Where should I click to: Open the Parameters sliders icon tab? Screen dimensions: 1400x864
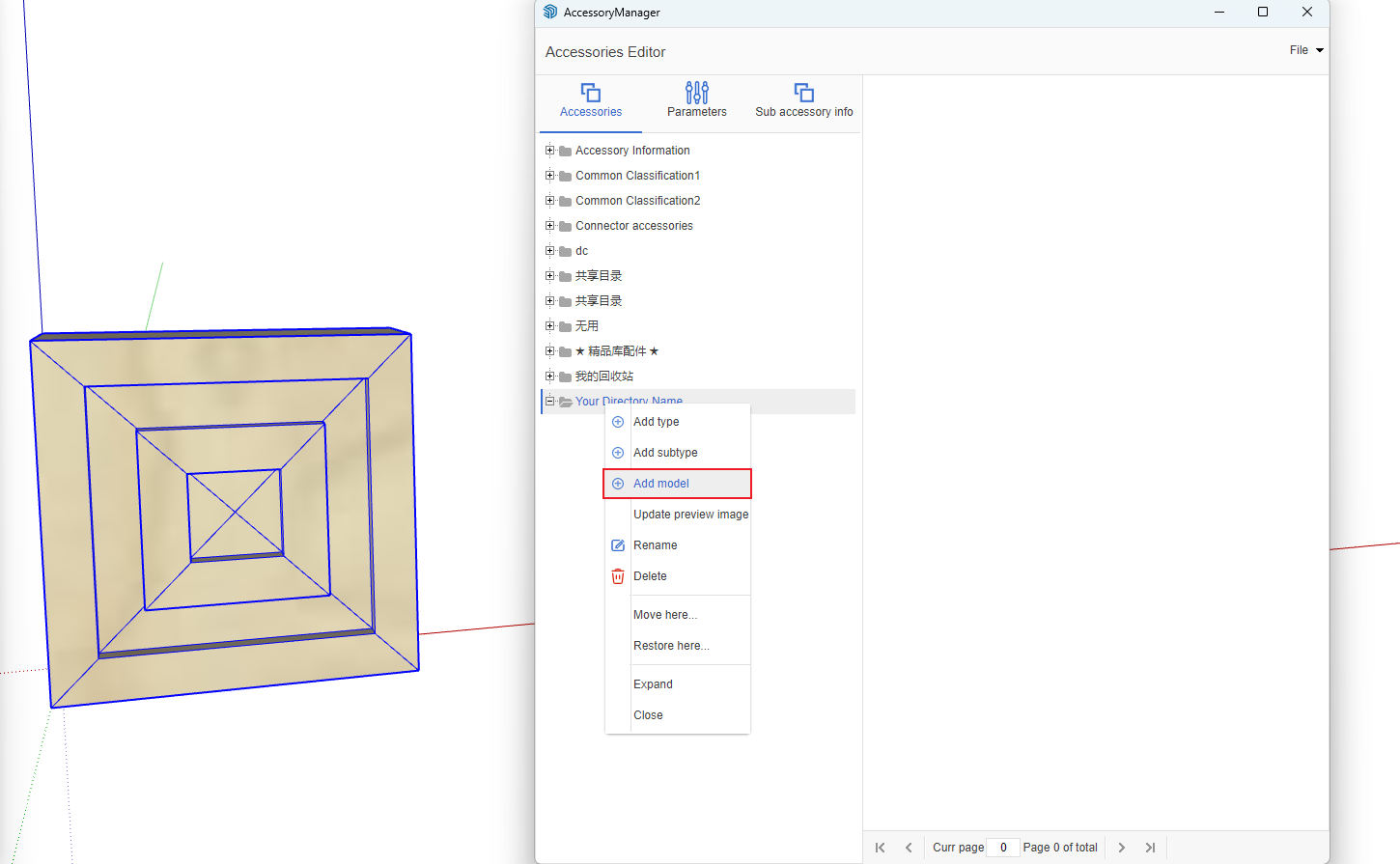(x=696, y=93)
